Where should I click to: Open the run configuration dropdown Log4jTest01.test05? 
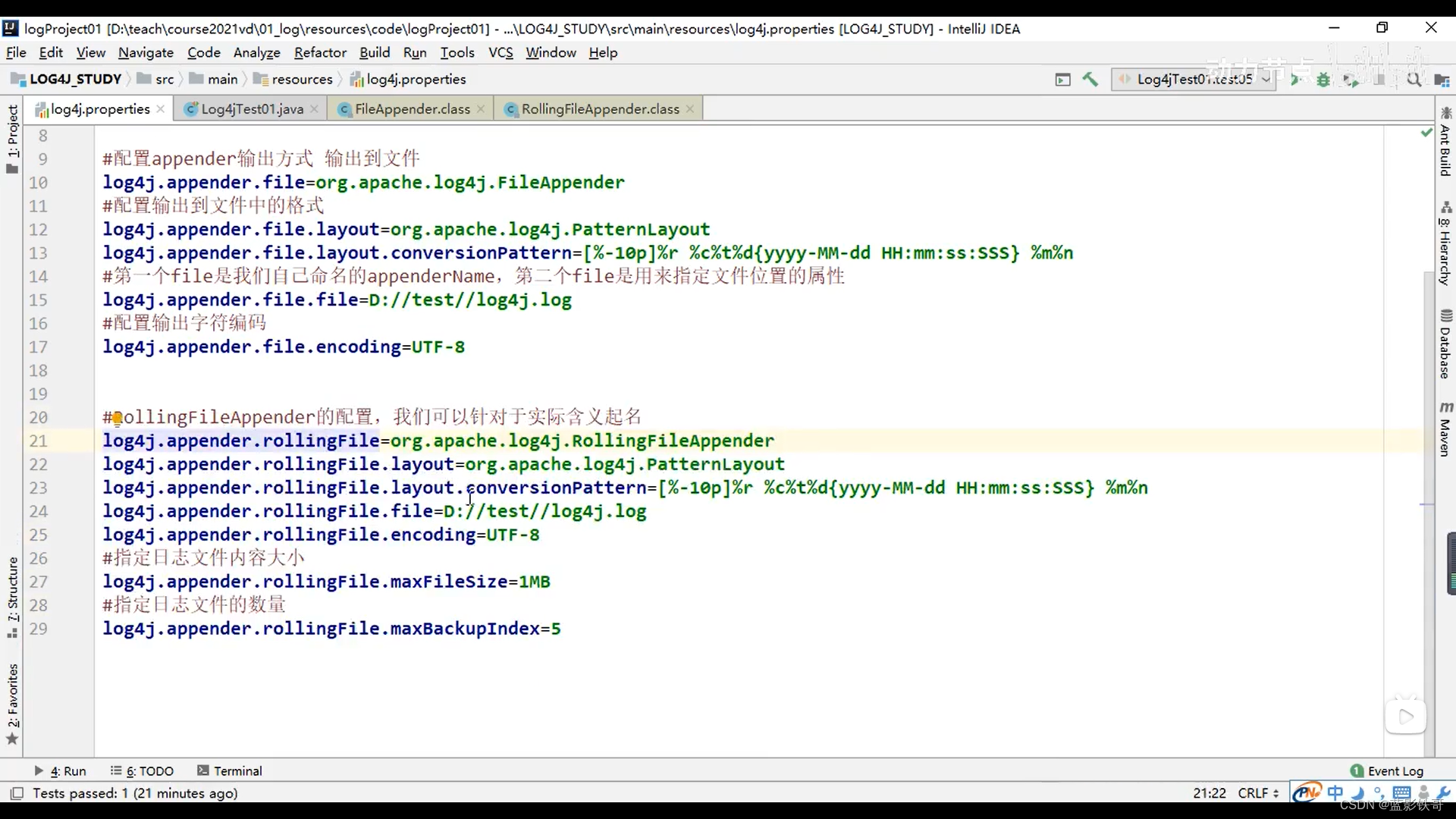(1193, 79)
